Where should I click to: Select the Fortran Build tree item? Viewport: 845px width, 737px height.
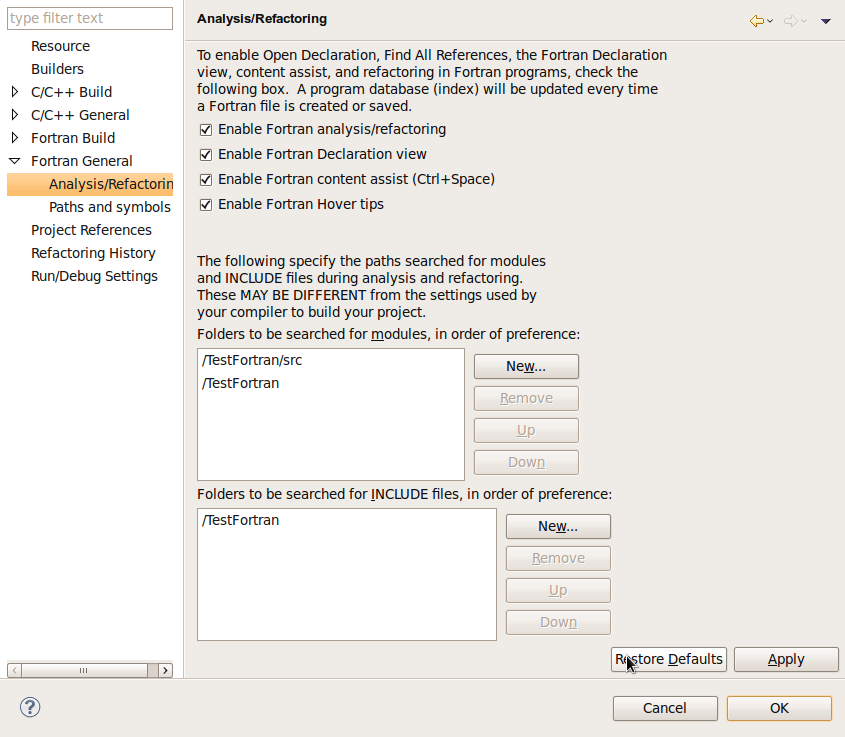pos(73,138)
